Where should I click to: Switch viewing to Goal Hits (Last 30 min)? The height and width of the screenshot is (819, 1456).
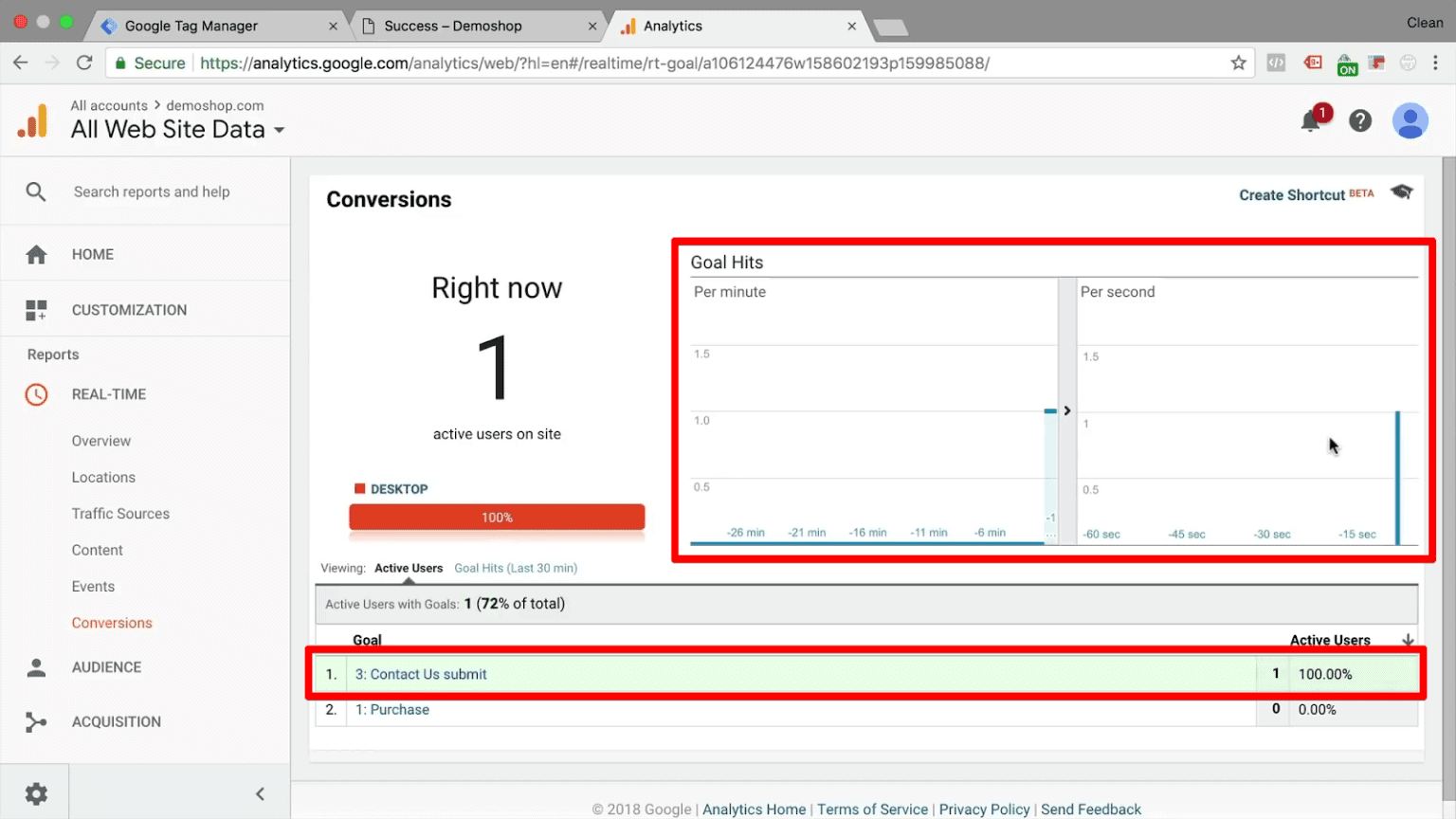coord(516,568)
